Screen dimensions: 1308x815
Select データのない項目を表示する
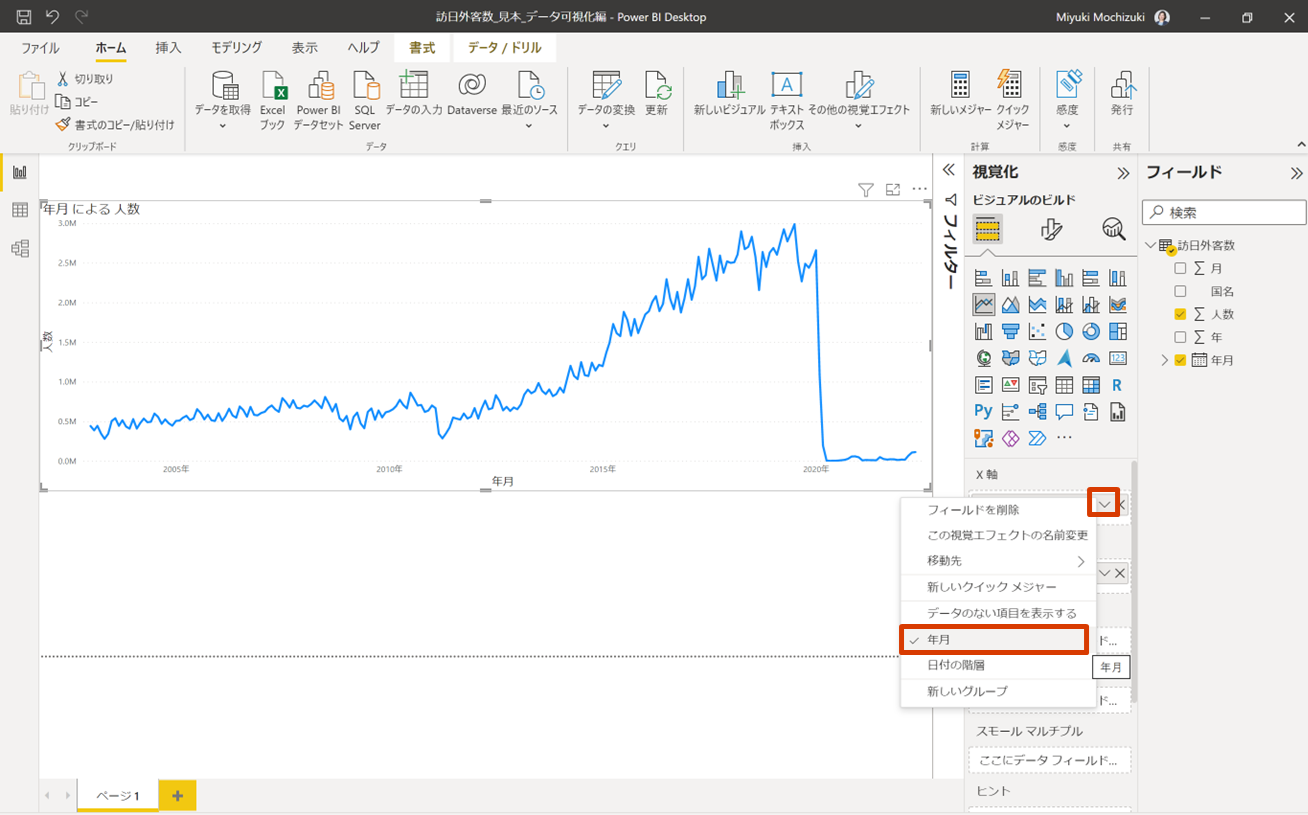998,613
